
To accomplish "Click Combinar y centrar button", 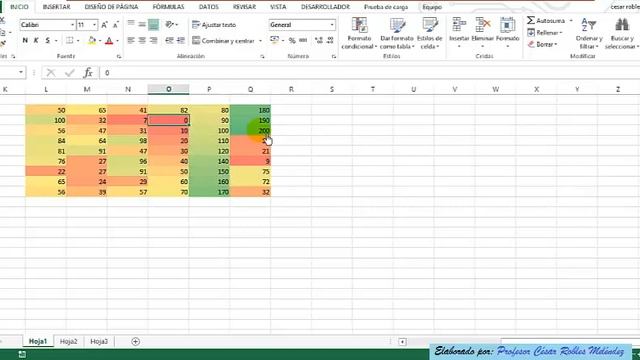I will click(x=224, y=41).
